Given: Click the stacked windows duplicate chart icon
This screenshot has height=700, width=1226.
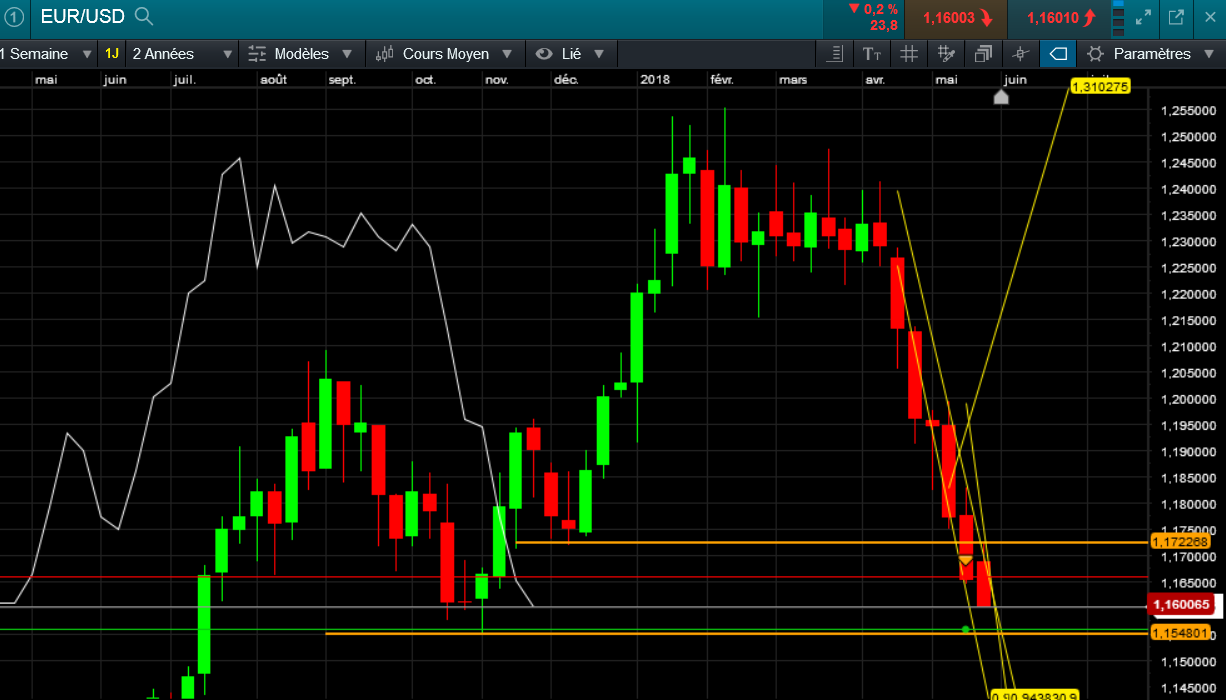Looking at the screenshot, I should (983, 54).
